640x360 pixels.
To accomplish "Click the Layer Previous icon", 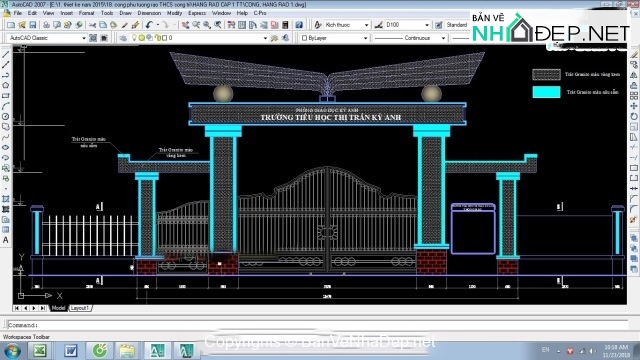I will (285, 38).
